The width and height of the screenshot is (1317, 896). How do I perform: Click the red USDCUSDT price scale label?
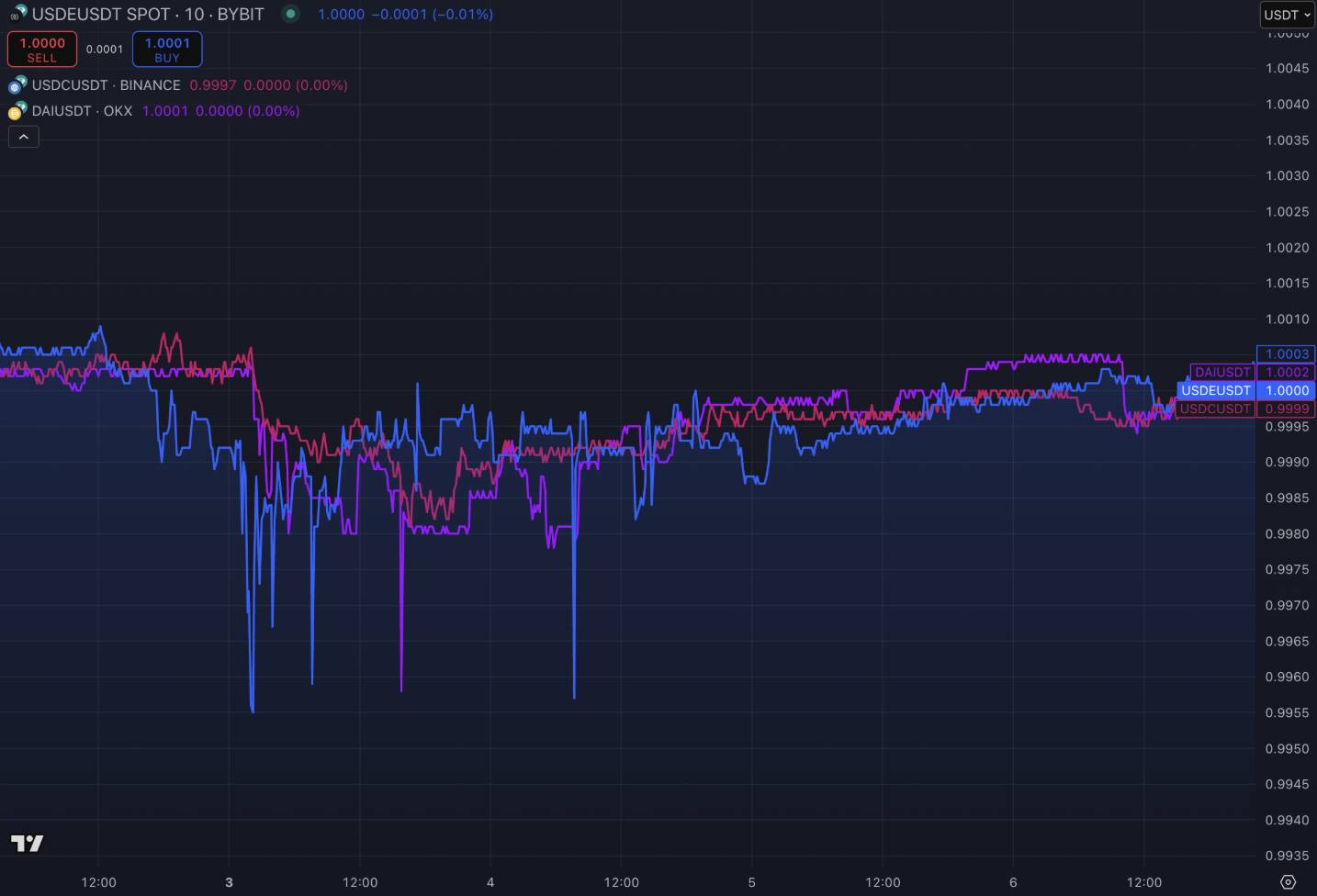coord(1215,409)
